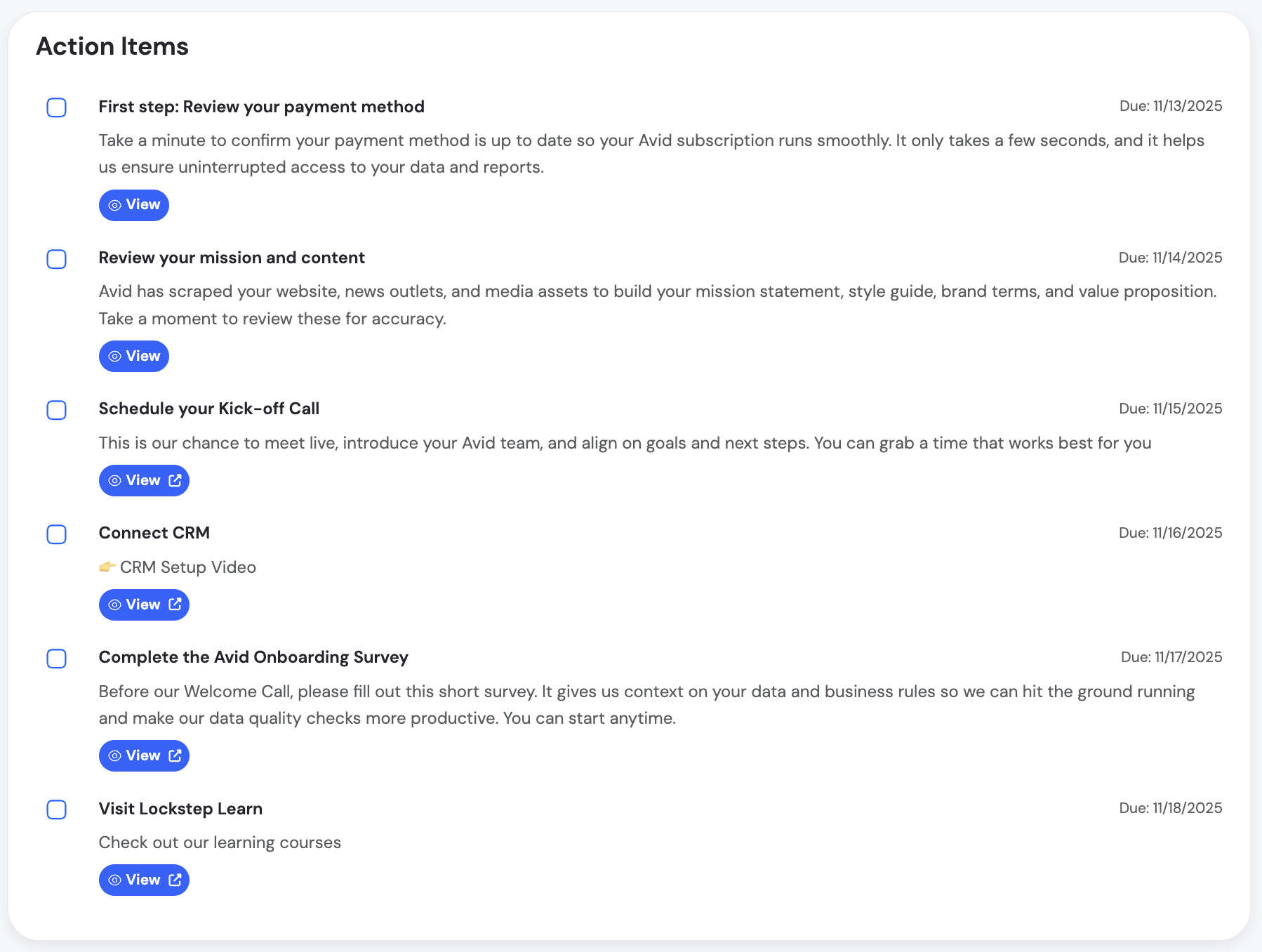Viewport: 1262px width, 952px height.
Task: Click eye icon on payment method View button
Action: [115, 205]
